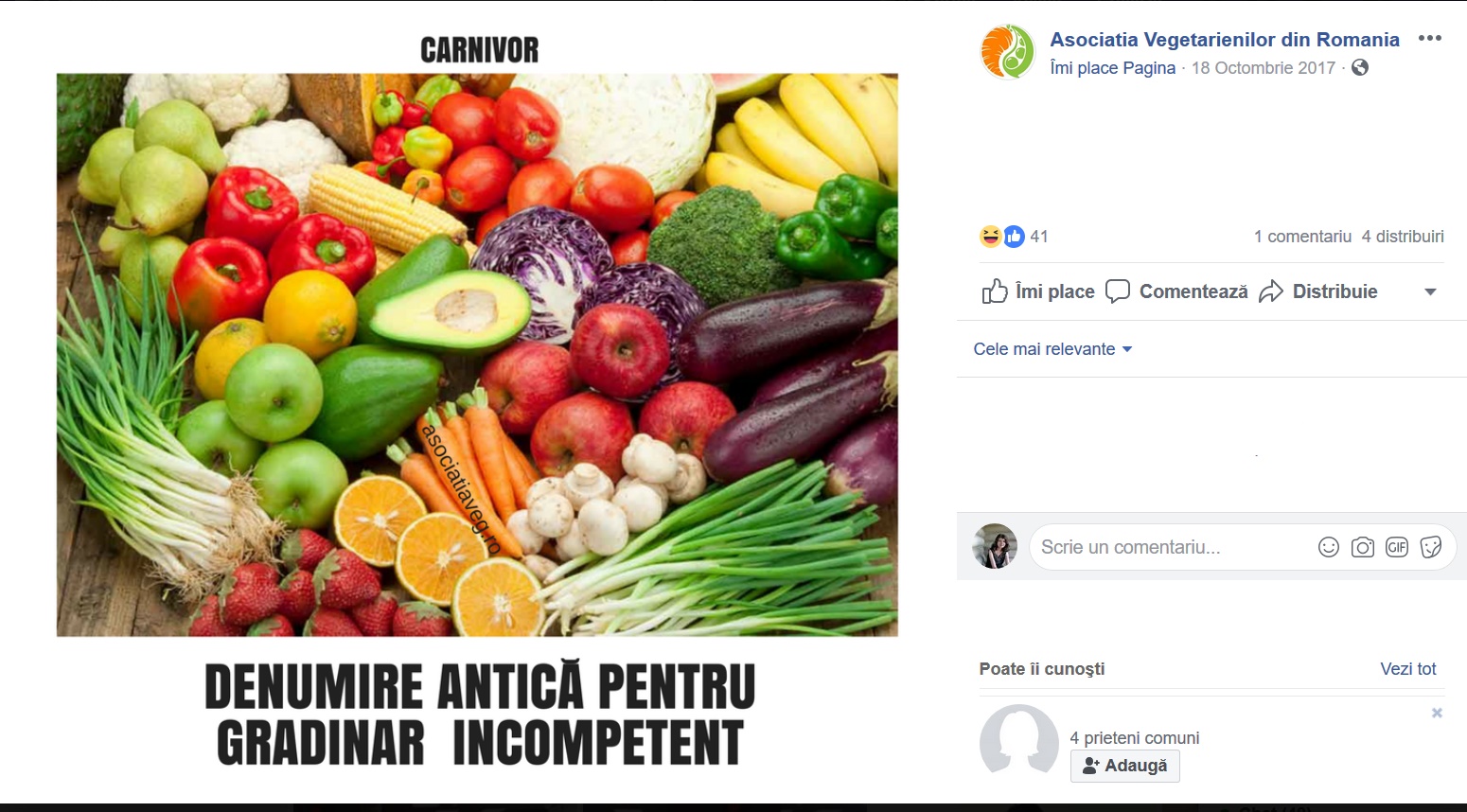This screenshot has height=812, width=1467.
Task: Attach a photo via camera icon
Action: [1363, 547]
